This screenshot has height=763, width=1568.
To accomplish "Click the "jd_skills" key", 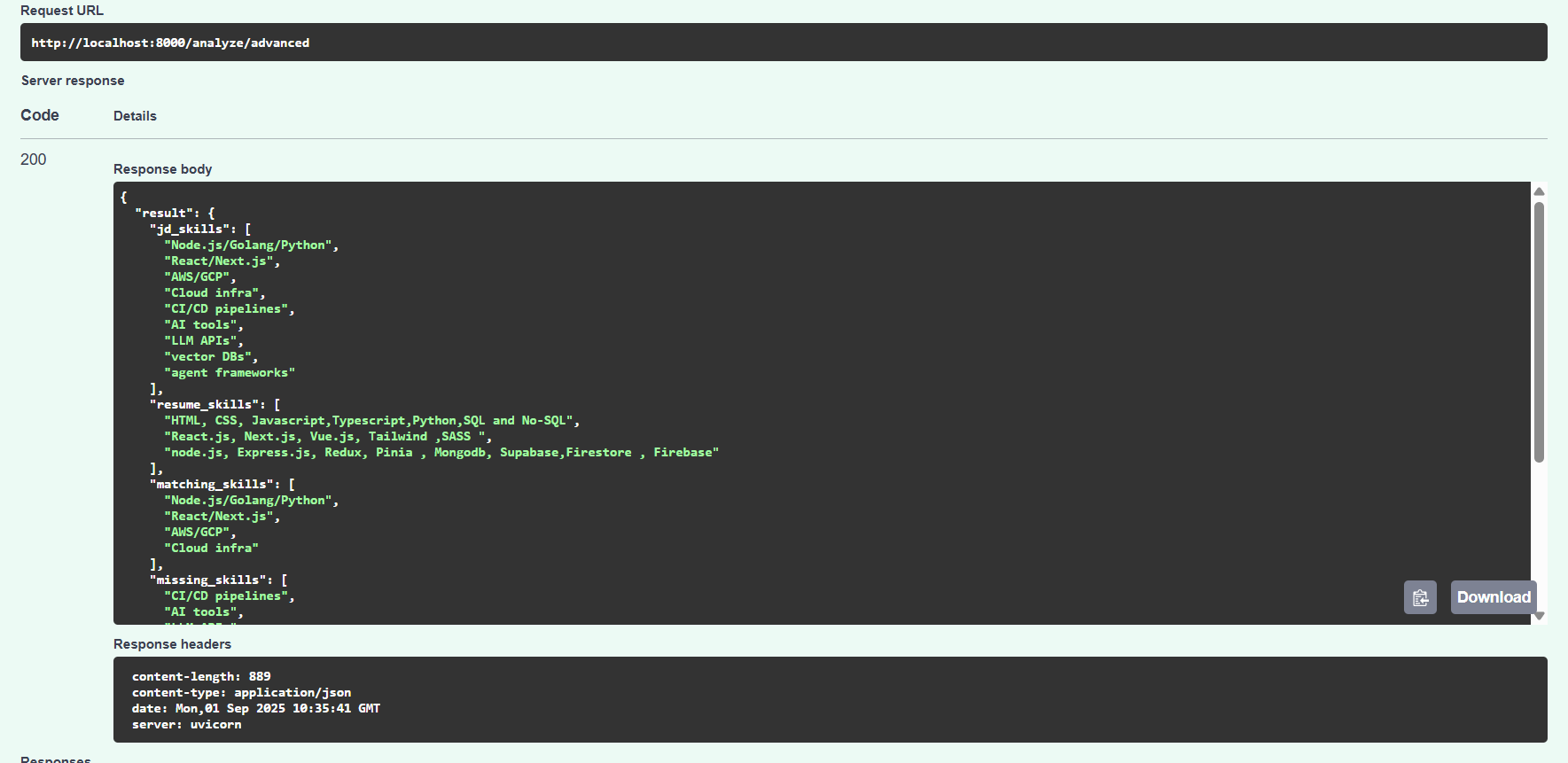I will point(190,229).
